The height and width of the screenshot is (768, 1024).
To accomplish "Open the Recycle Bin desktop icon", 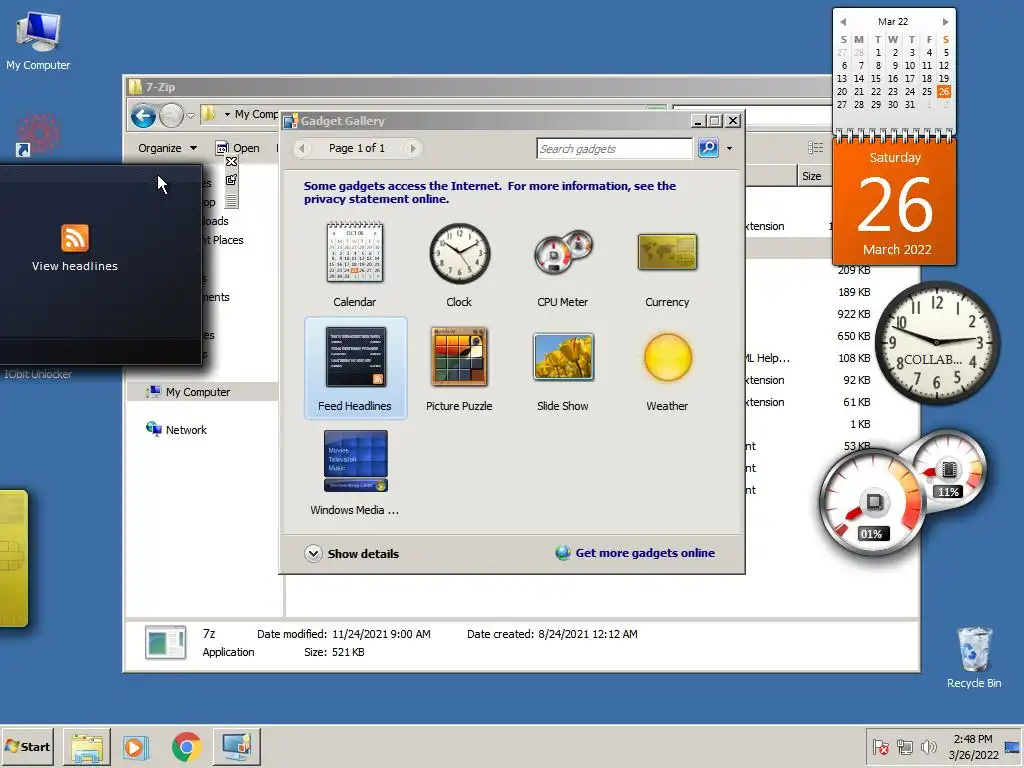I will click(974, 658).
